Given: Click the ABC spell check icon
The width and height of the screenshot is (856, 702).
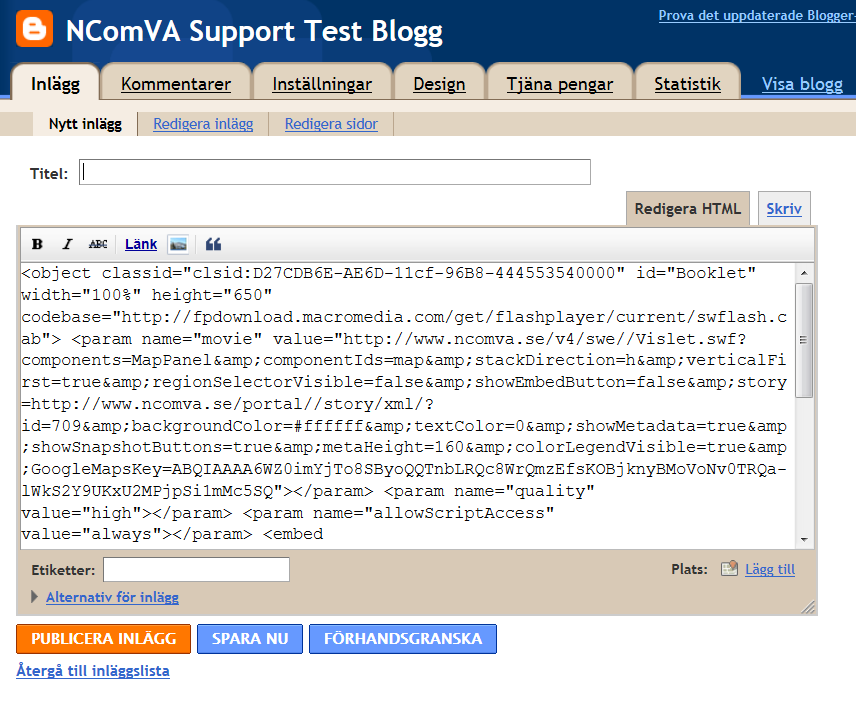Looking at the screenshot, I should click(x=98, y=244).
